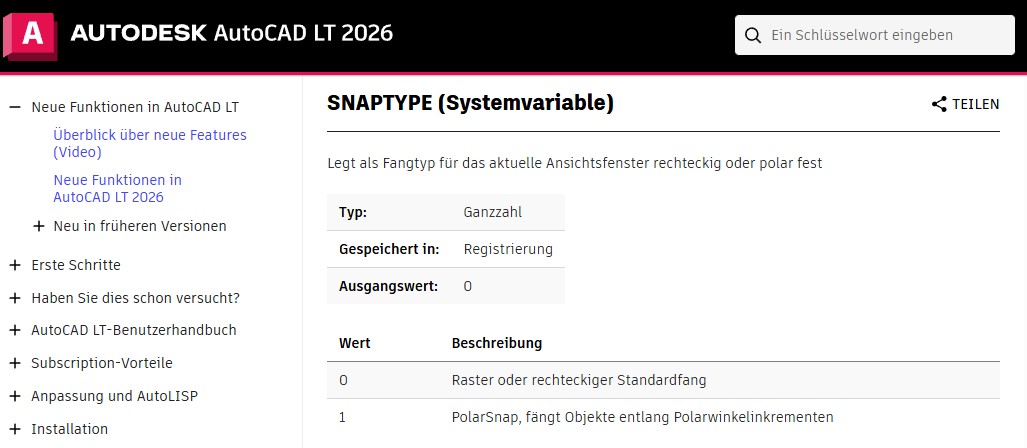Screen dimensions: 1027x448
Task: Click the TEILEN share button
Action: pos(974,104)
